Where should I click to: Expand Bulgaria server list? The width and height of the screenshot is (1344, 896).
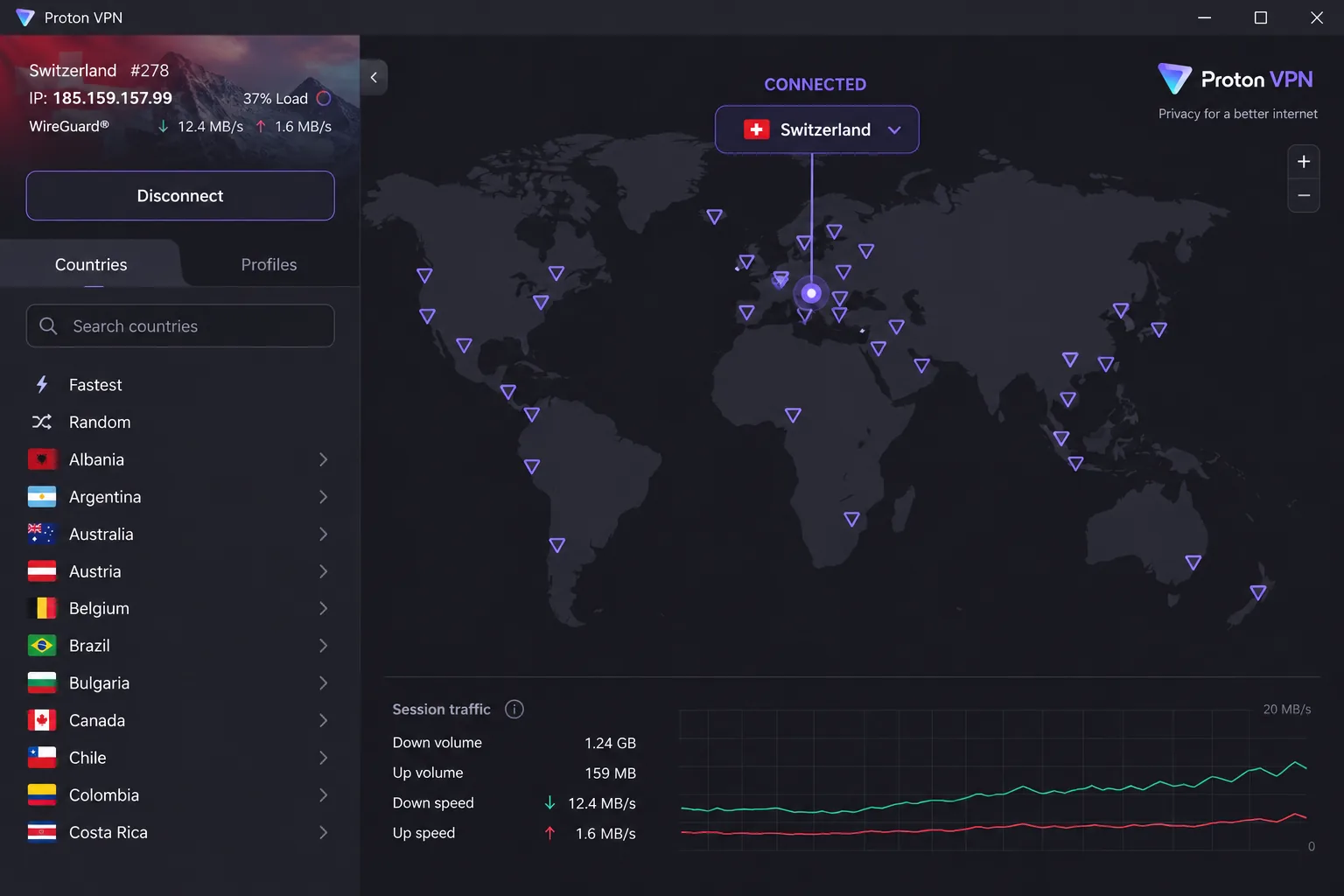[323, 682]
